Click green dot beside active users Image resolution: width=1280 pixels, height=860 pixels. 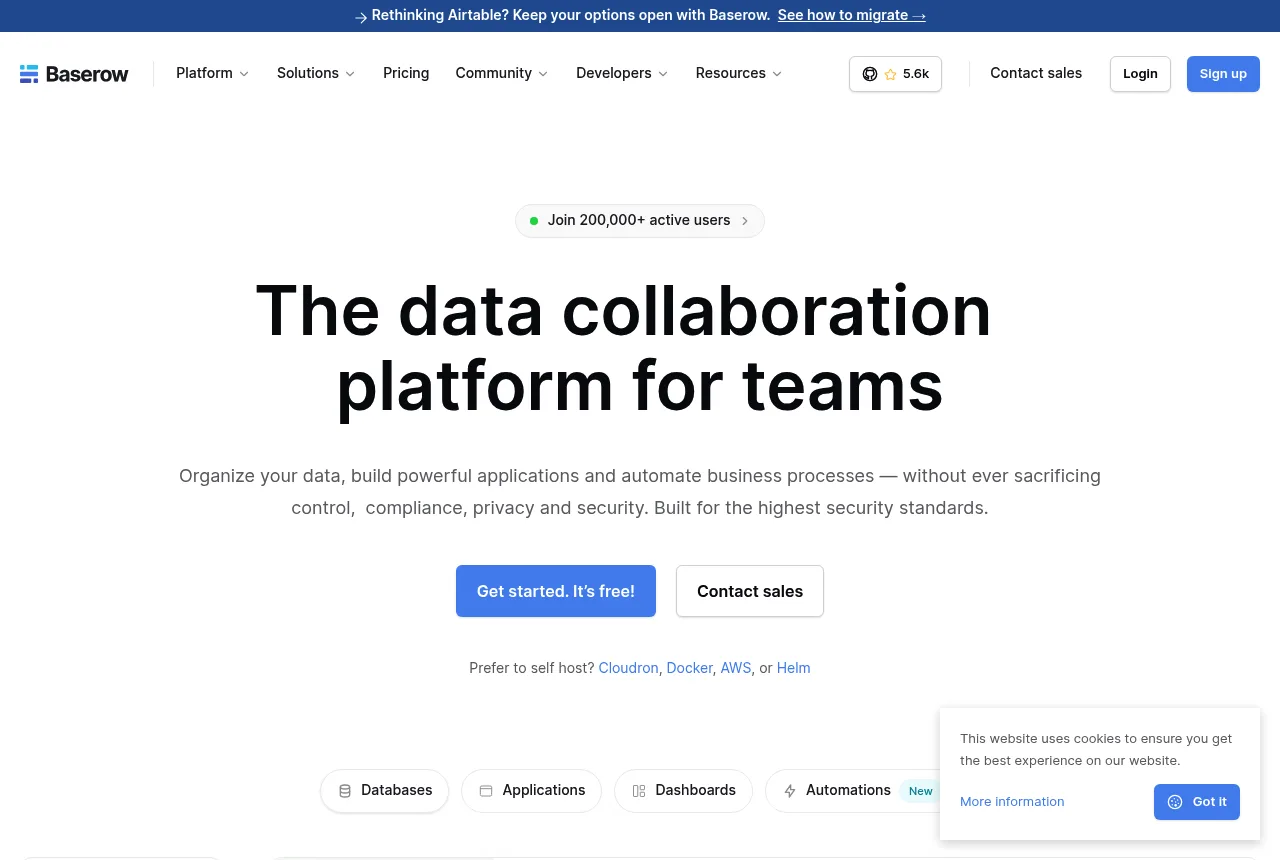point(534,221)
